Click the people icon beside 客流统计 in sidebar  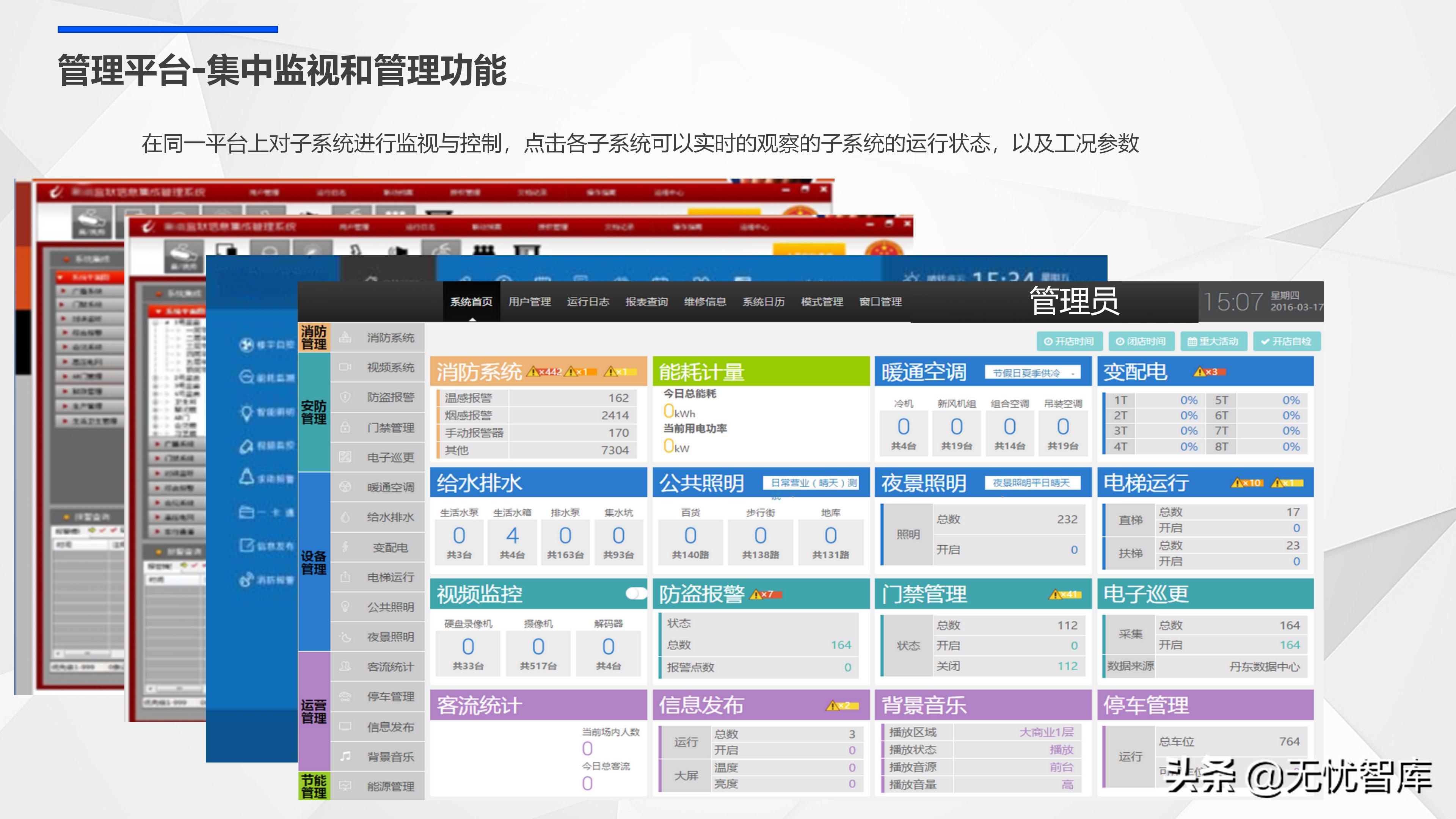(345, 667)
